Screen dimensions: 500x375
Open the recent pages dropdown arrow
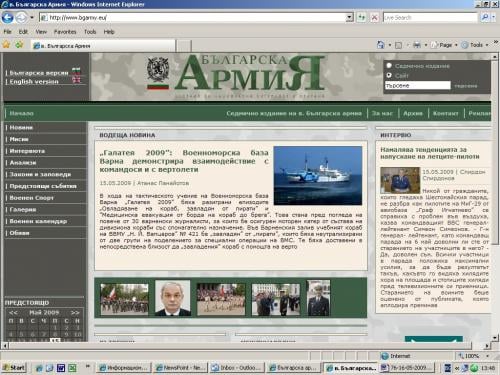[x=32, y=17]
